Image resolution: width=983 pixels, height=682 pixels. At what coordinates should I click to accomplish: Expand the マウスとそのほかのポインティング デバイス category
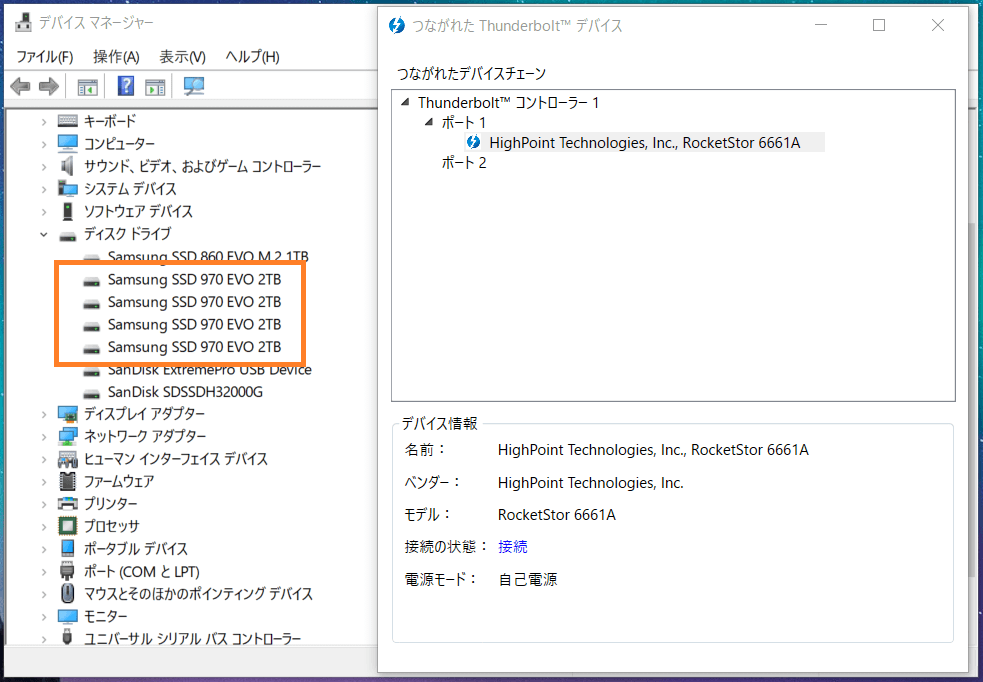[x=44, y=594]
